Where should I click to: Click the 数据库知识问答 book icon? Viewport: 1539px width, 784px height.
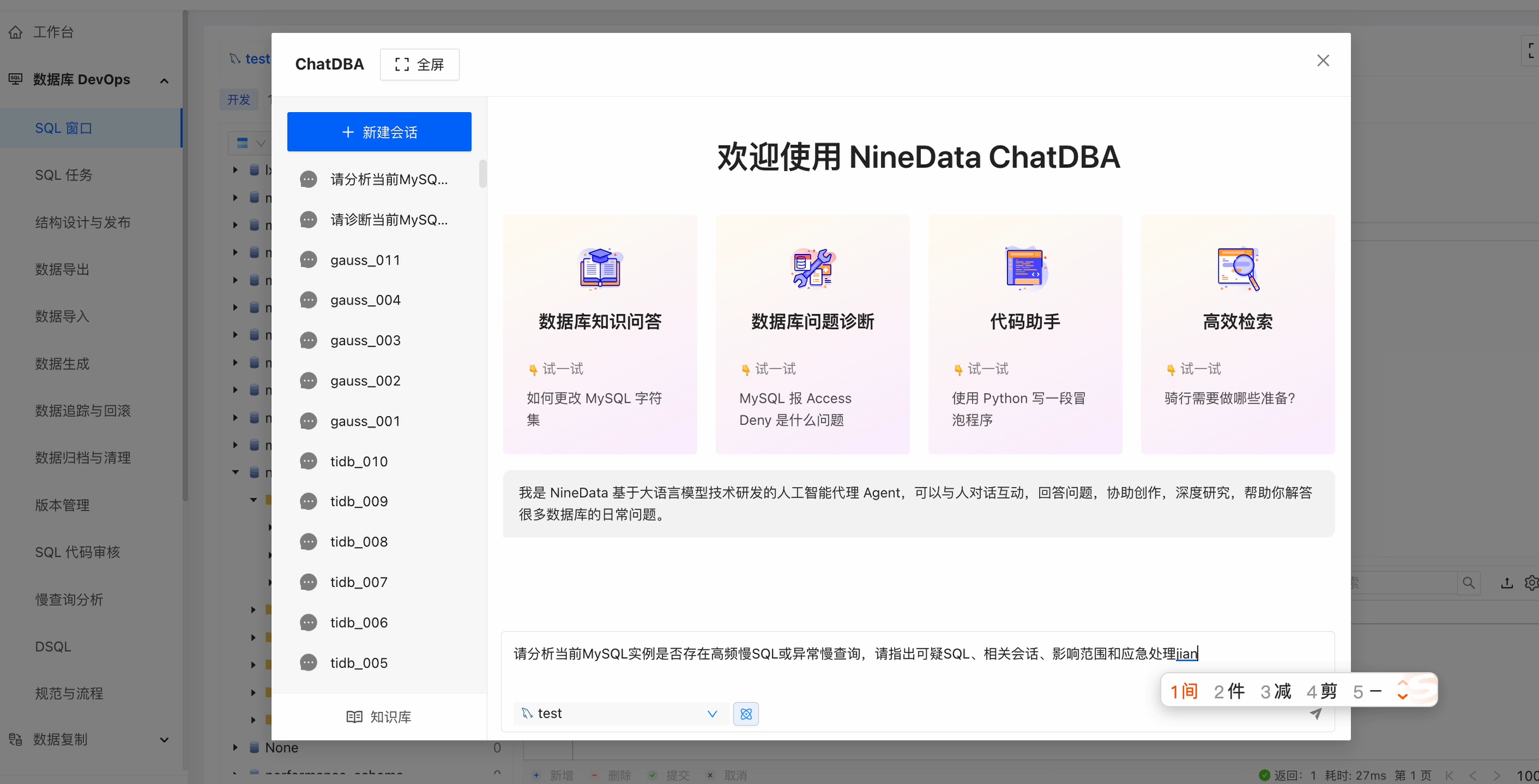click(x=600, y=269)
